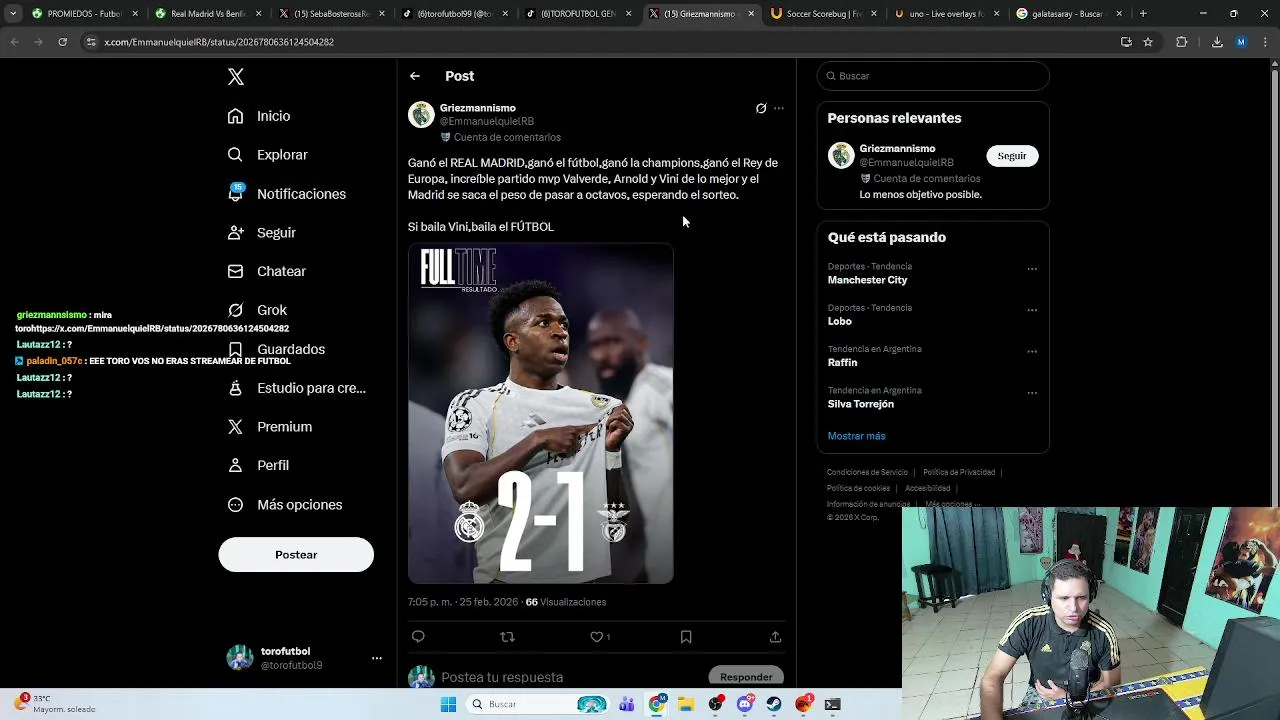Screen dimensions: 1280x720
Task: Open Terminal taskbar icon
Action: click(833, 704)
